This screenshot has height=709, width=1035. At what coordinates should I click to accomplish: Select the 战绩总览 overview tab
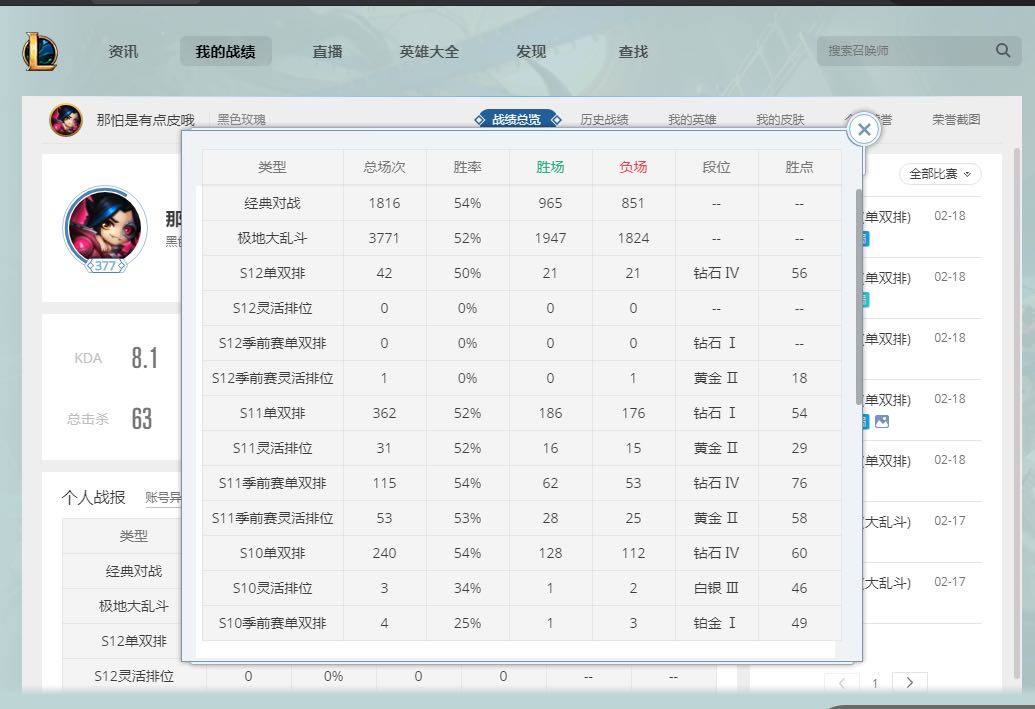pyautogui.click(x=516, y=120)
